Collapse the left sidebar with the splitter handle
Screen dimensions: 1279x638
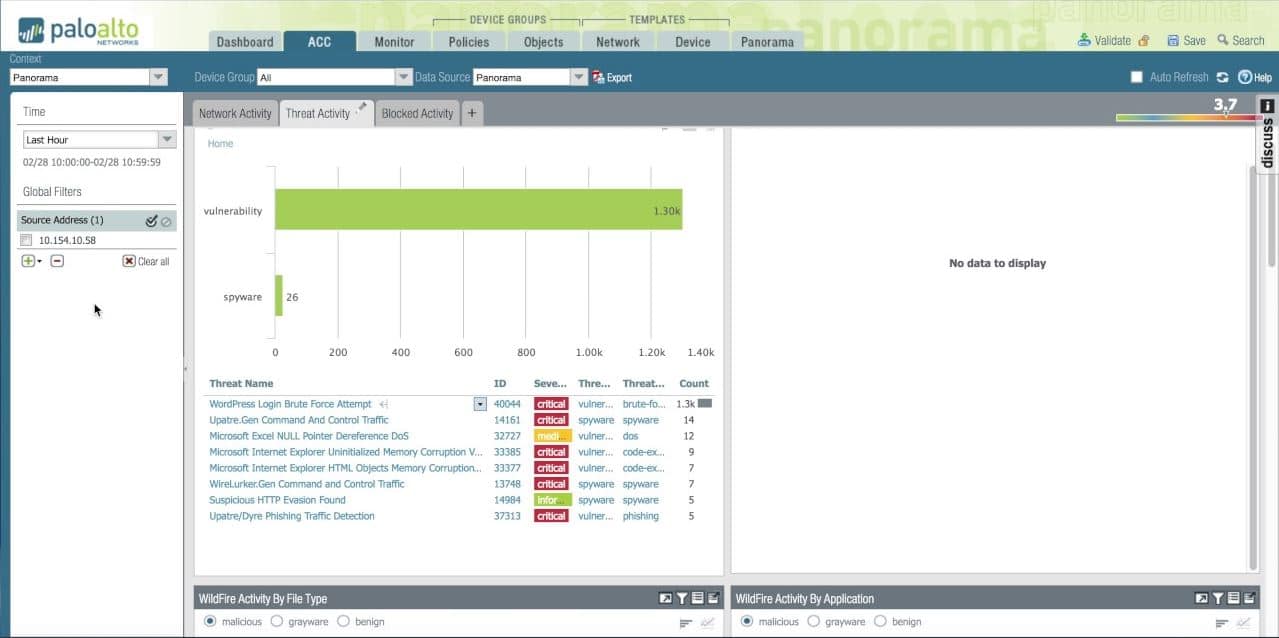186,369
